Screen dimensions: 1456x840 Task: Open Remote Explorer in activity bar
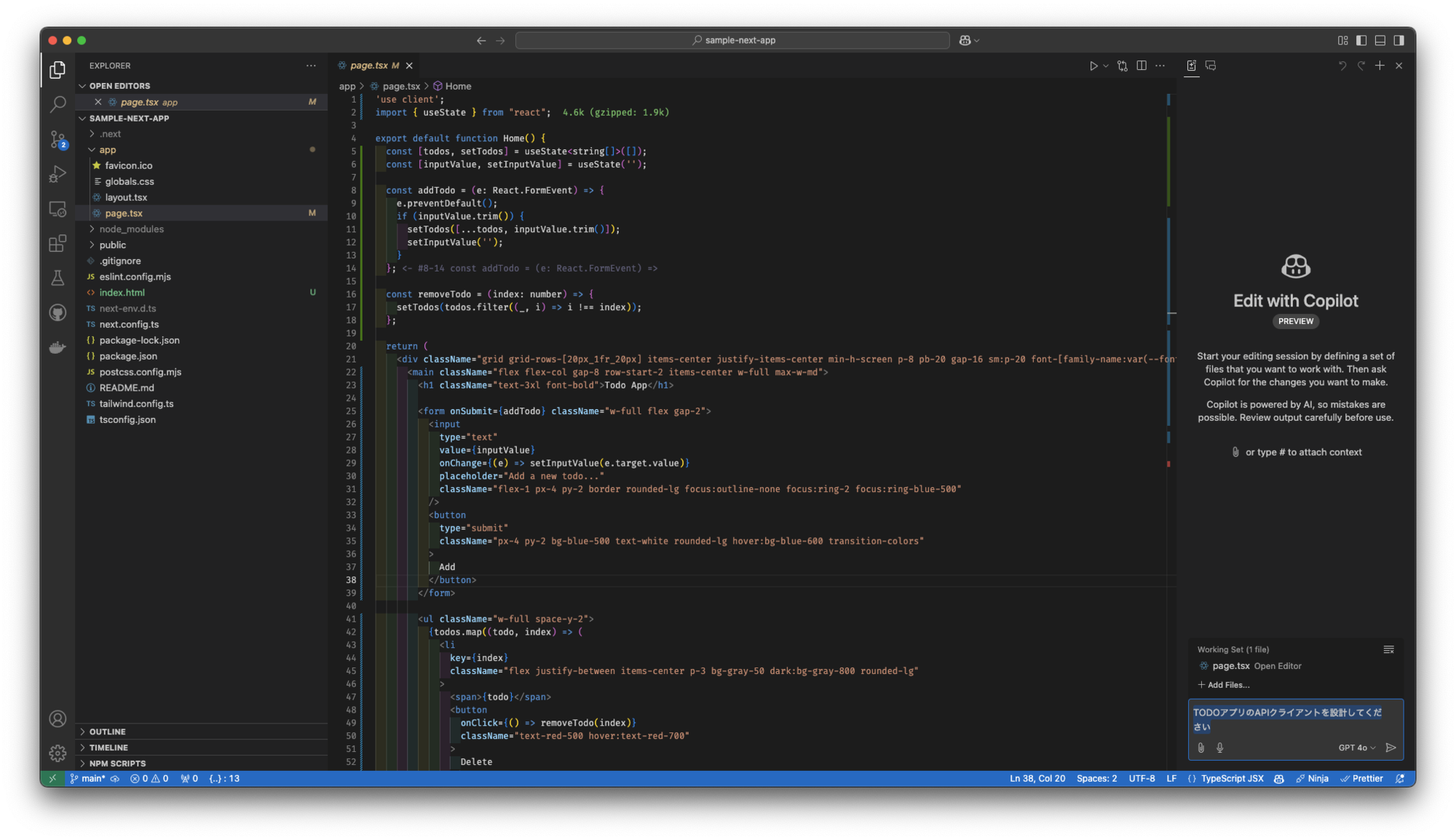tap(58, 209)
